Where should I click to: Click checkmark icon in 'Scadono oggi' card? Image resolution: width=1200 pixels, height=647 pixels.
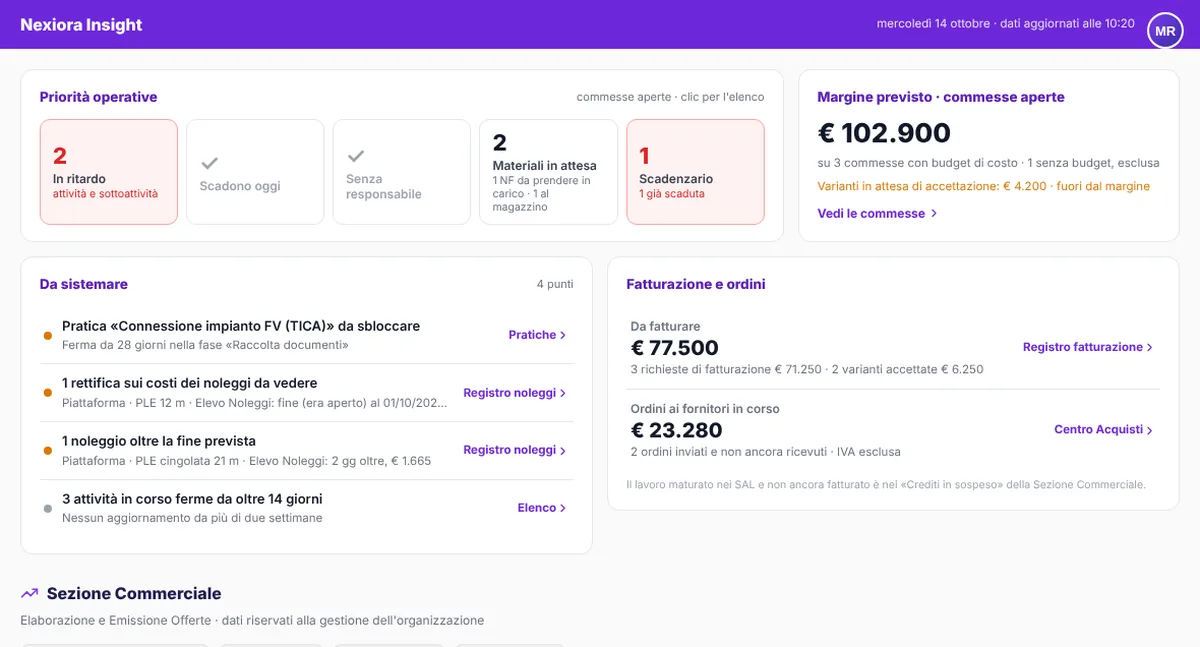point(210,162)
